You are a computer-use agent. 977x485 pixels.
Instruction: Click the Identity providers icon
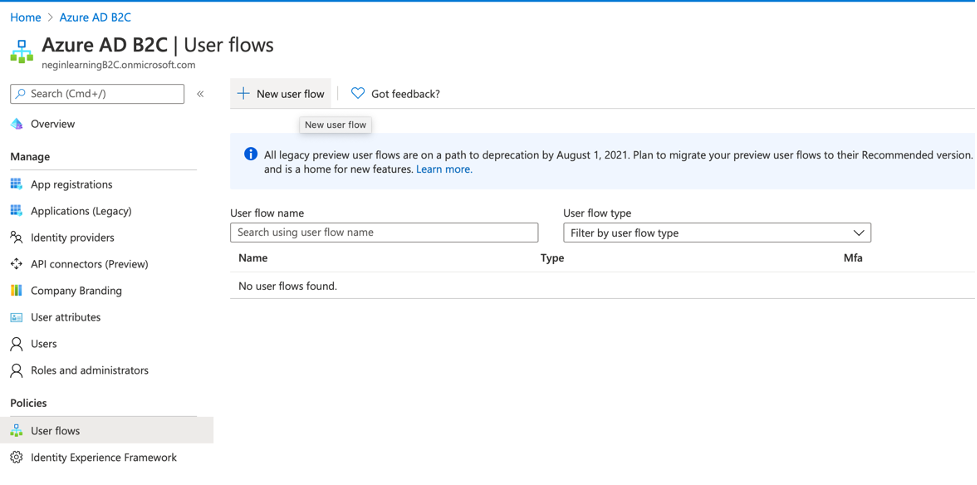pyautogui.click(x=16, y=238)
